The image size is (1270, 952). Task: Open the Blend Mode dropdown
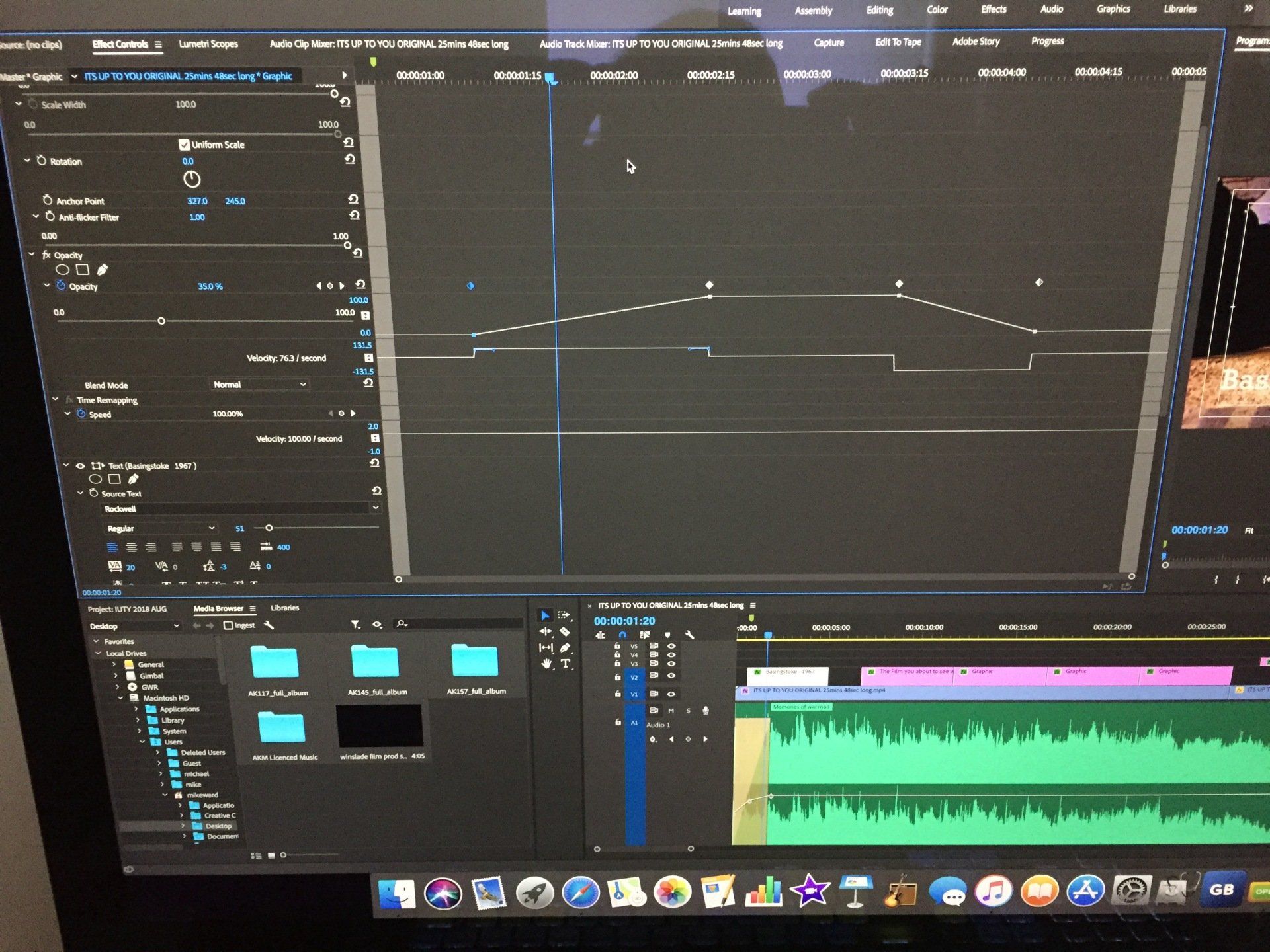[259, 384]
